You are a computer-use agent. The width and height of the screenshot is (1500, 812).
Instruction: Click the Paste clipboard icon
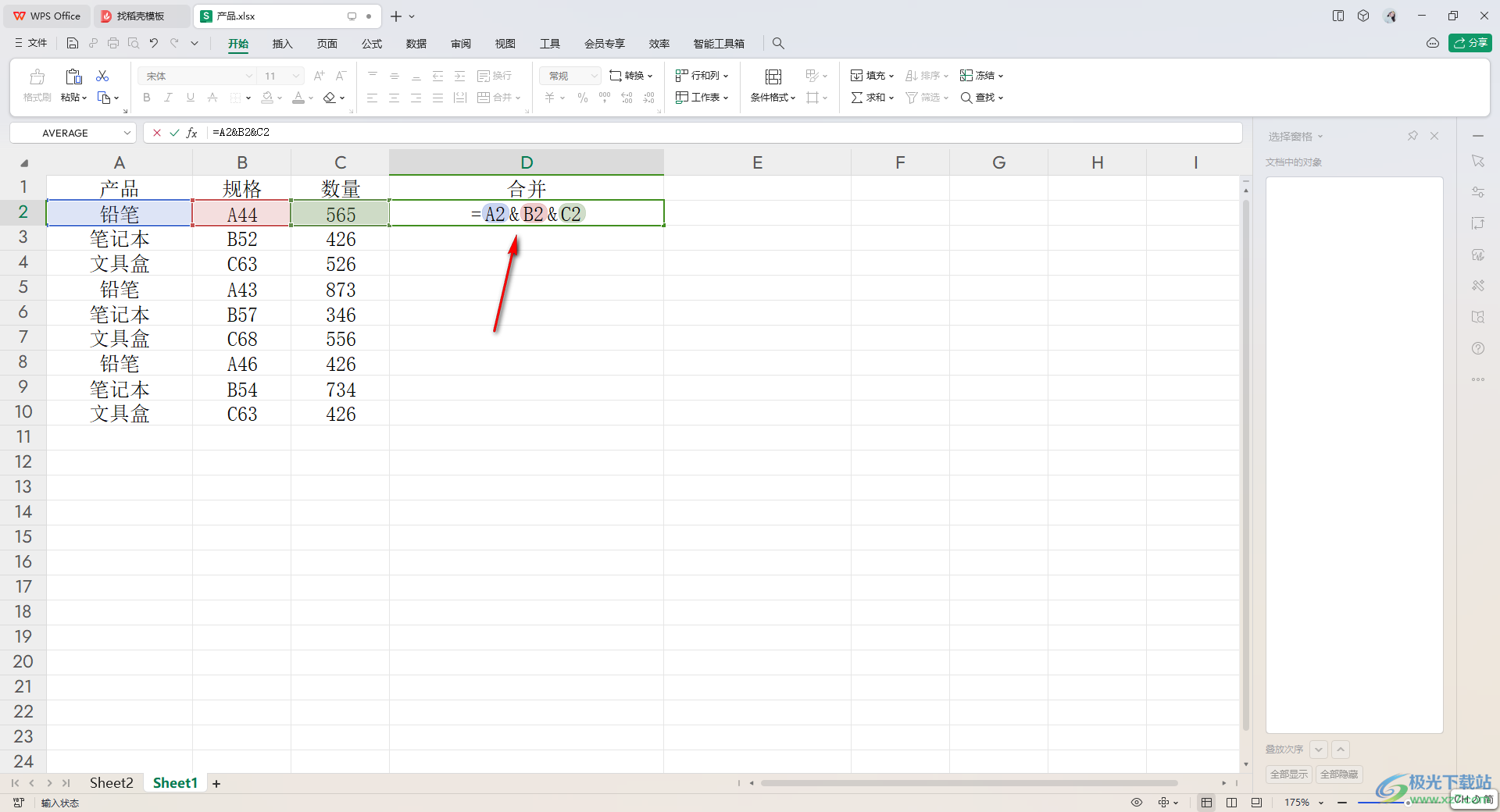click(73, 77)
